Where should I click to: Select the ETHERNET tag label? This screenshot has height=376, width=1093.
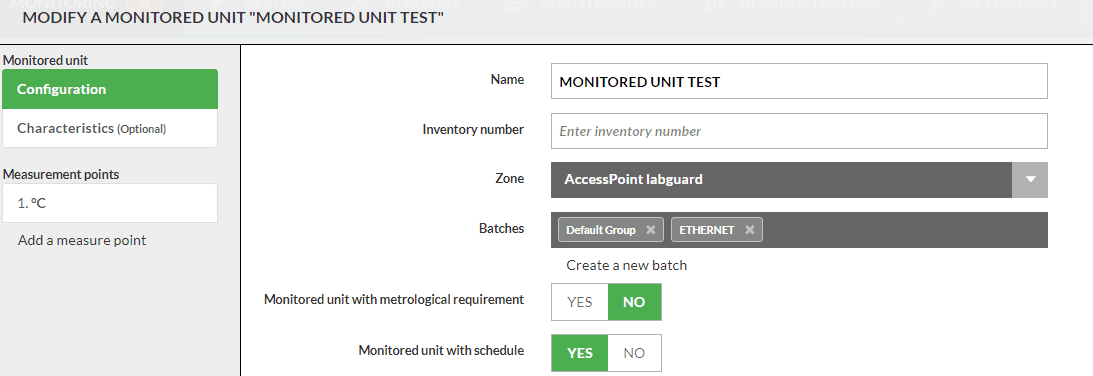point(707,230)
